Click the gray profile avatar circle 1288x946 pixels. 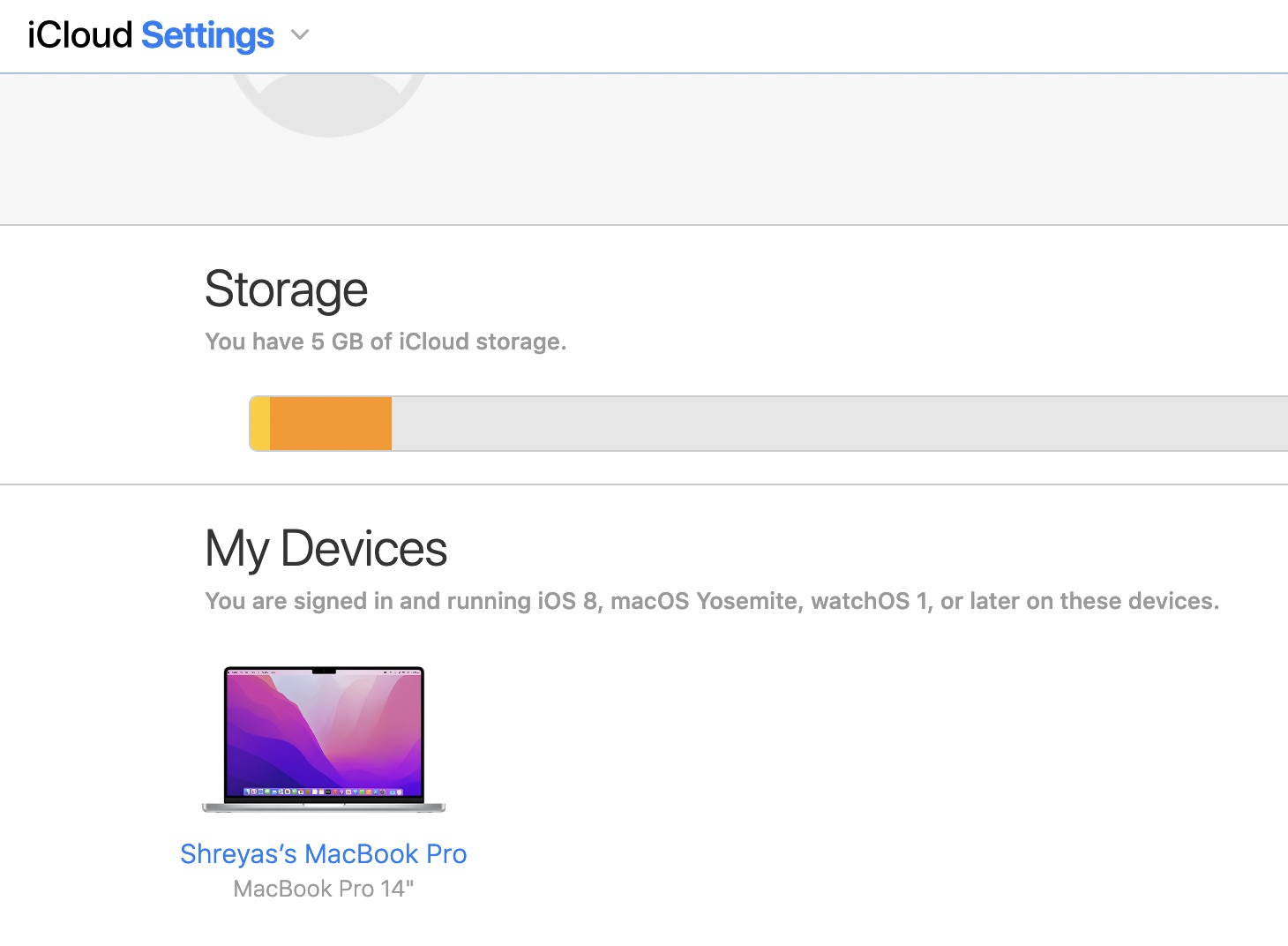(328, 101)
